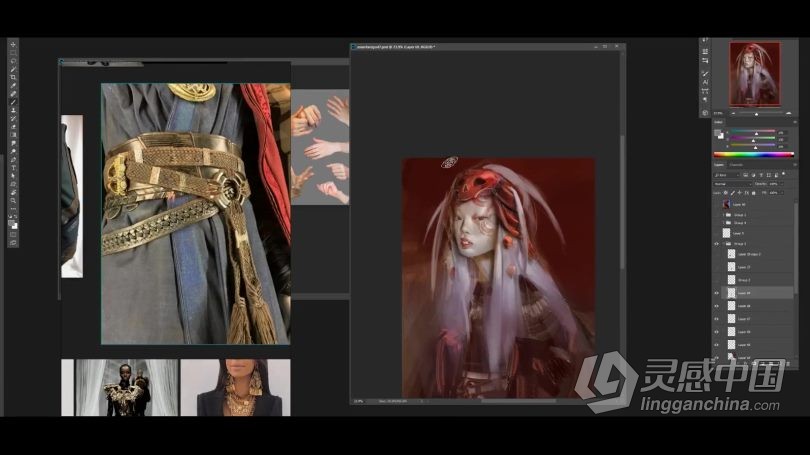This screenshot has height=455, width=810.
Task: Expand the Group 4 folder arrow
Action: 723,223
